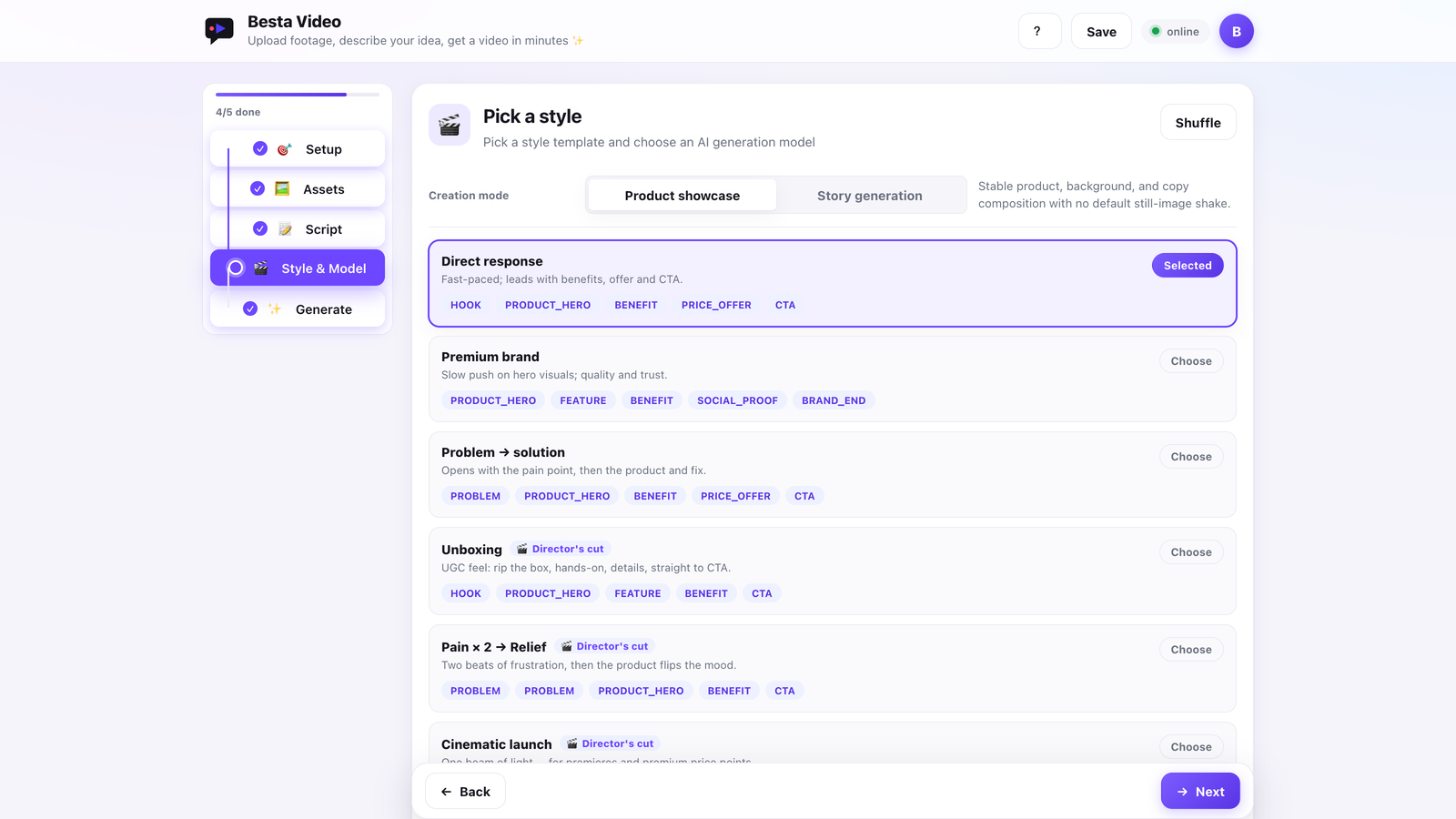The image size is (1456, 819).
Task: Click the PRODUCT_HERO tag in Pain × 2 → Relief
Action: [641, 691]
